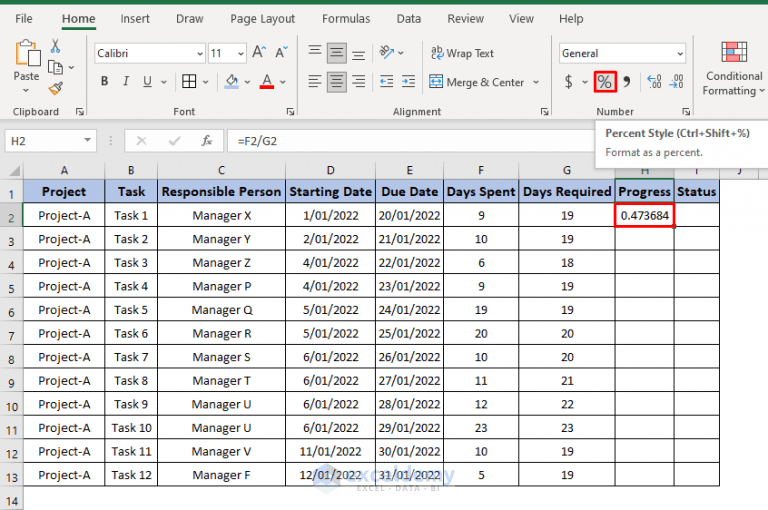
Task: Click the Copy icon
Action: point(55,67)
